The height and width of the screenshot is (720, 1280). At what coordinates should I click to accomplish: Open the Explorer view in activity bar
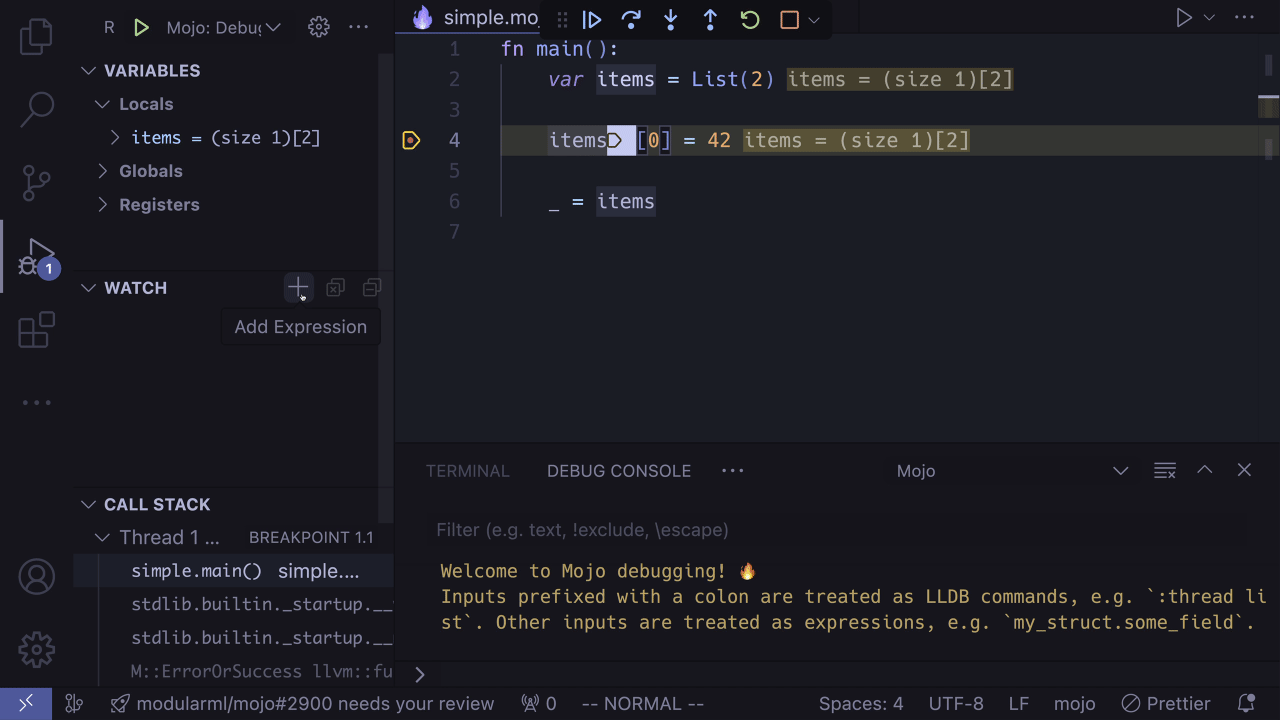(37, 35)
